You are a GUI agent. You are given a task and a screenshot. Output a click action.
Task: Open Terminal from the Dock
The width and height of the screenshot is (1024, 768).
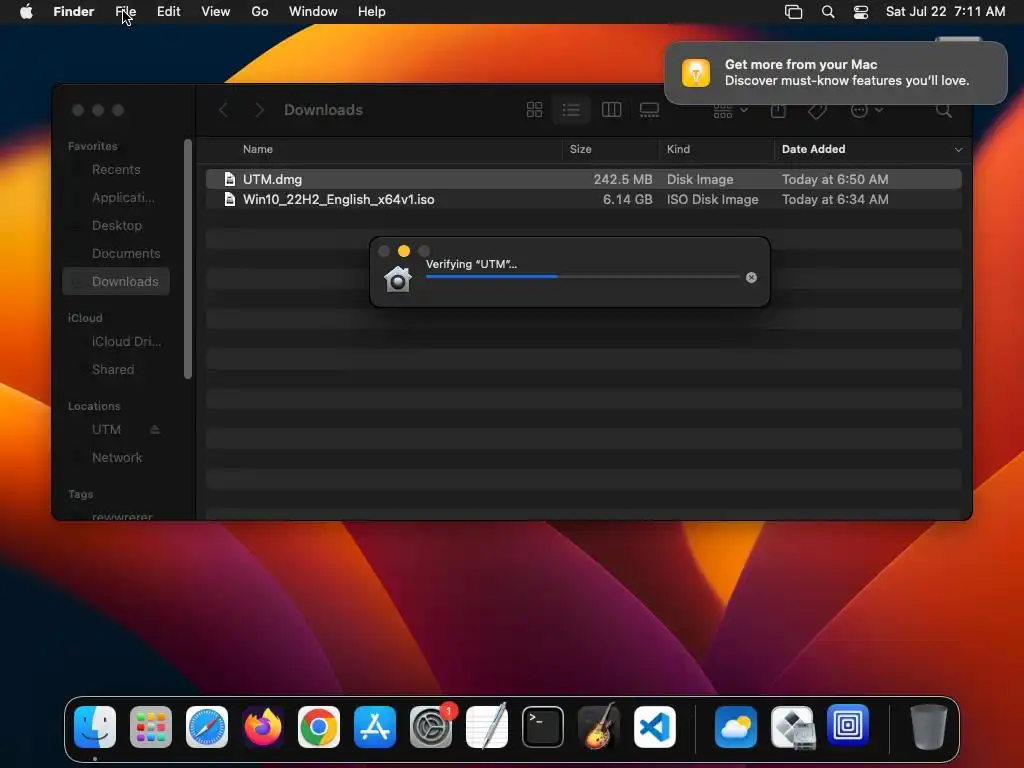(543, 727)
